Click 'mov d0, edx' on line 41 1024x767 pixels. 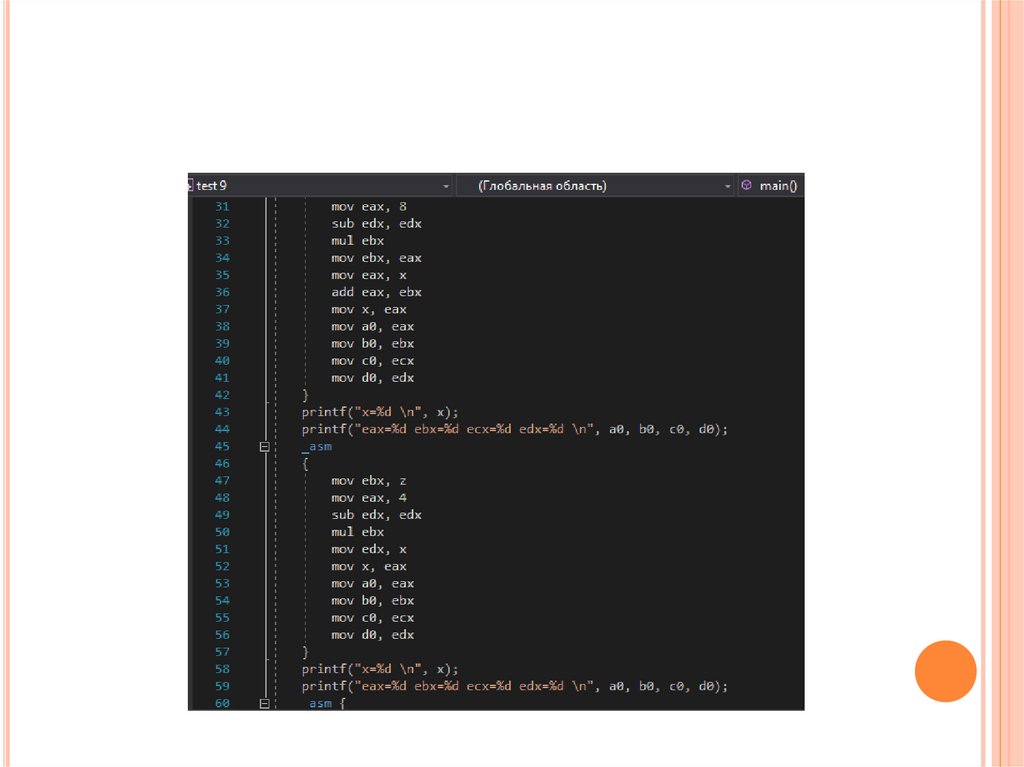pyautogui.click(x=372, y=378)
